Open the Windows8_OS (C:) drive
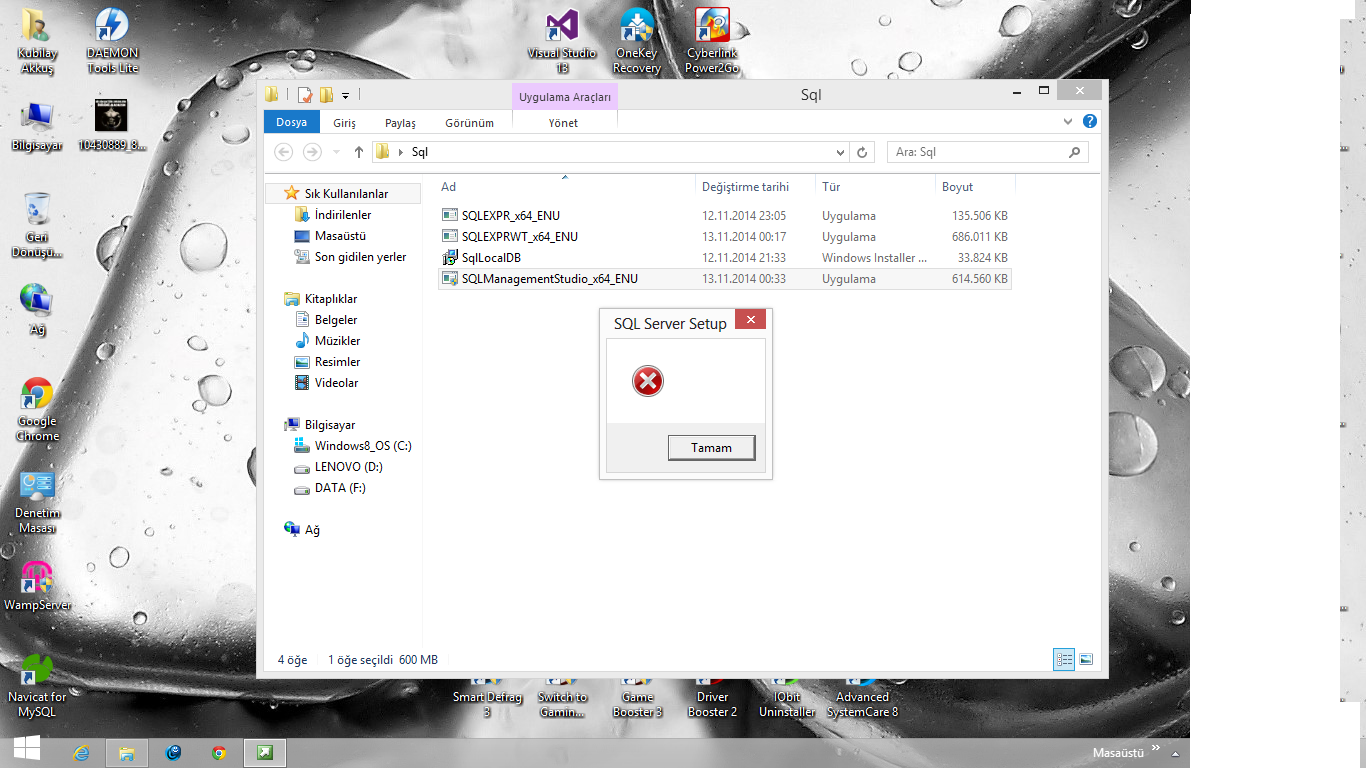 tap(352, 446)
